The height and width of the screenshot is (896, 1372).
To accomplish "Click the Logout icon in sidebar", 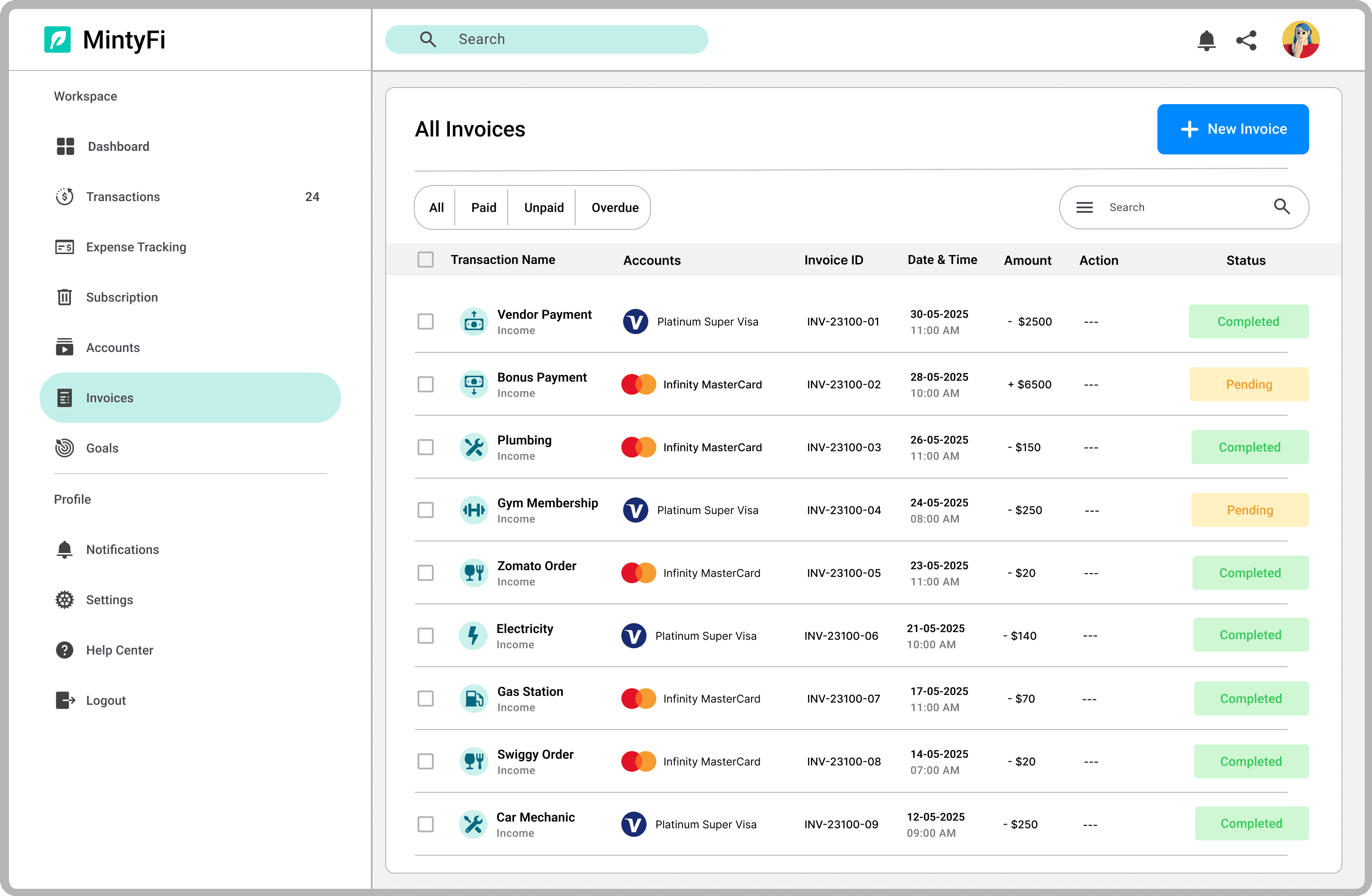I will pyautogui.click(x=65, y=700).
